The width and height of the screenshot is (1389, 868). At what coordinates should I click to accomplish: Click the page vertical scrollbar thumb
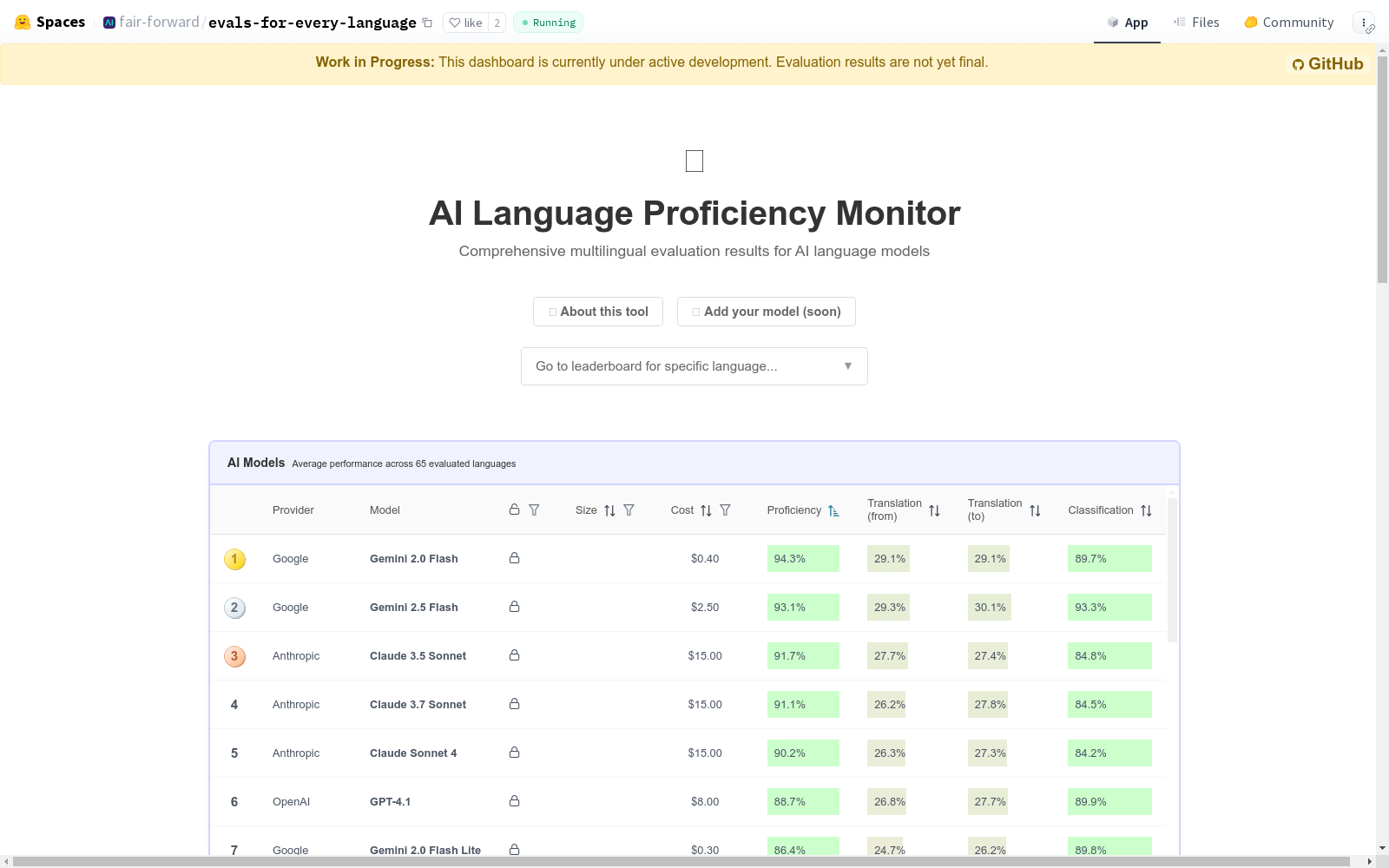(1382, 169)
